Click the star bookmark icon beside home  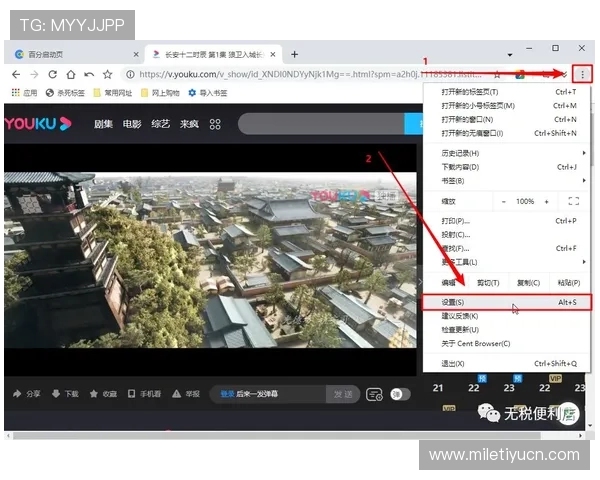tap(108, 74)
